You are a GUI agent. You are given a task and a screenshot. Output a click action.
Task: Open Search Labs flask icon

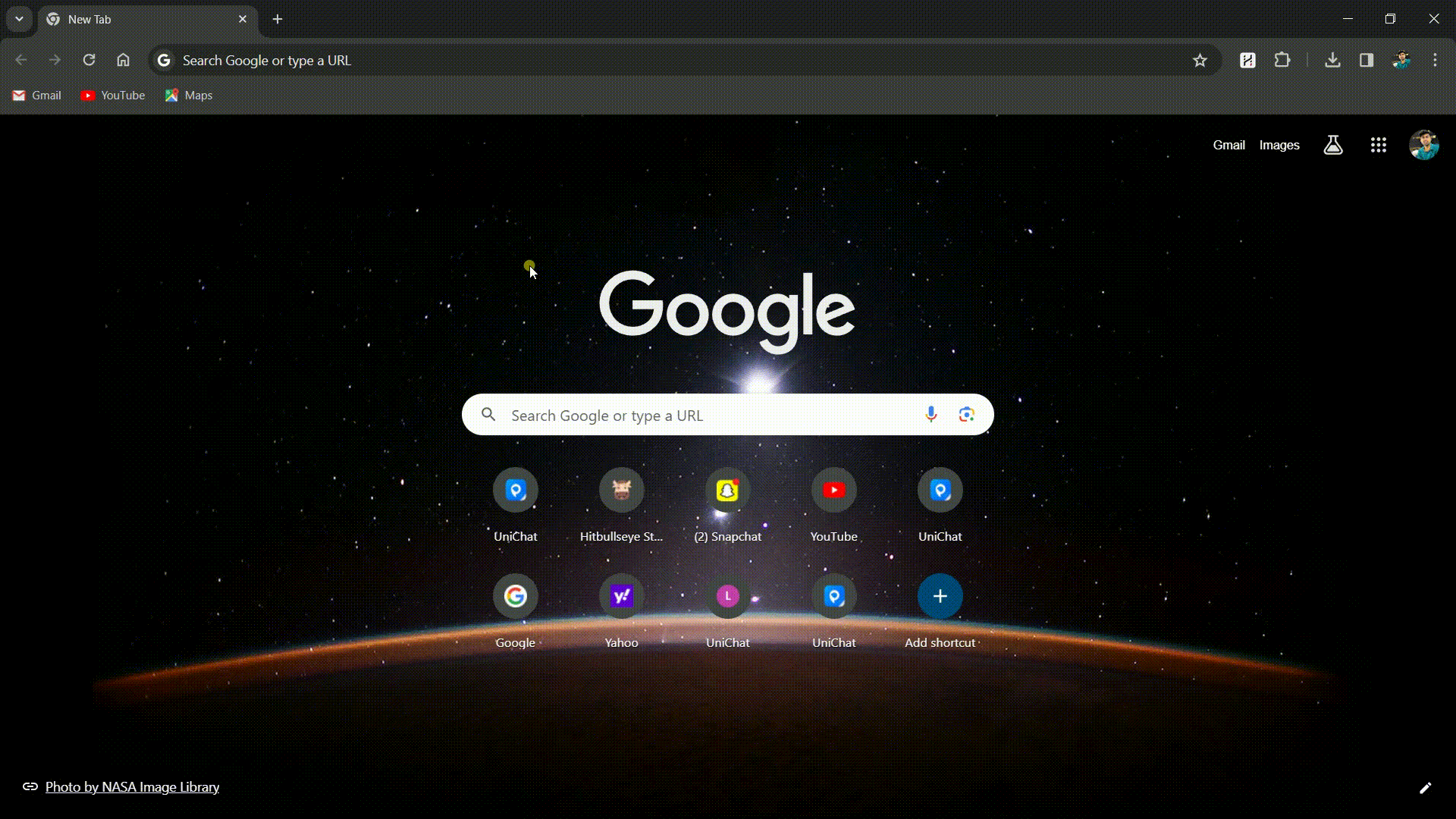[x=1332, y=145]
